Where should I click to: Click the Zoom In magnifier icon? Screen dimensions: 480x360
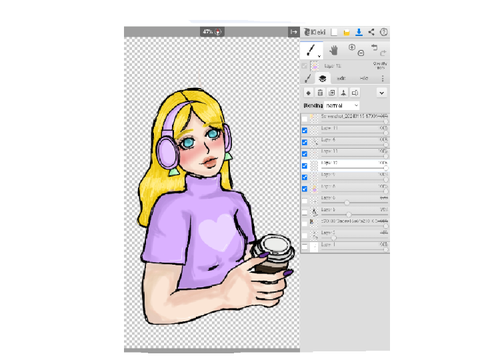[x=352, y=47]
